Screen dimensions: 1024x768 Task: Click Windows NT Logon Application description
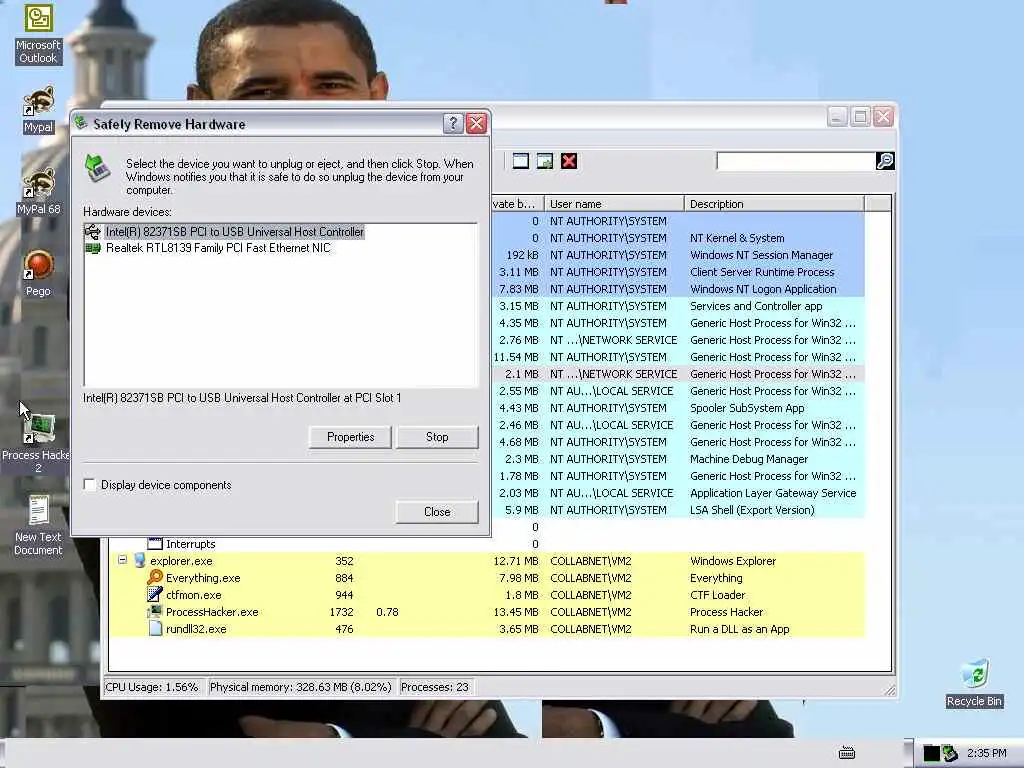(763, 289)
